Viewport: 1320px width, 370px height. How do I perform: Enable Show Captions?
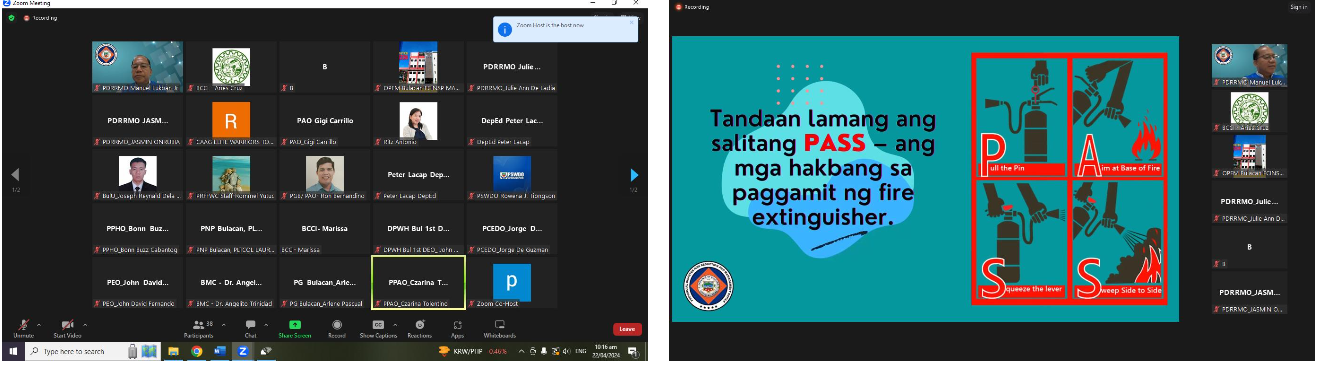pos(379,328)
